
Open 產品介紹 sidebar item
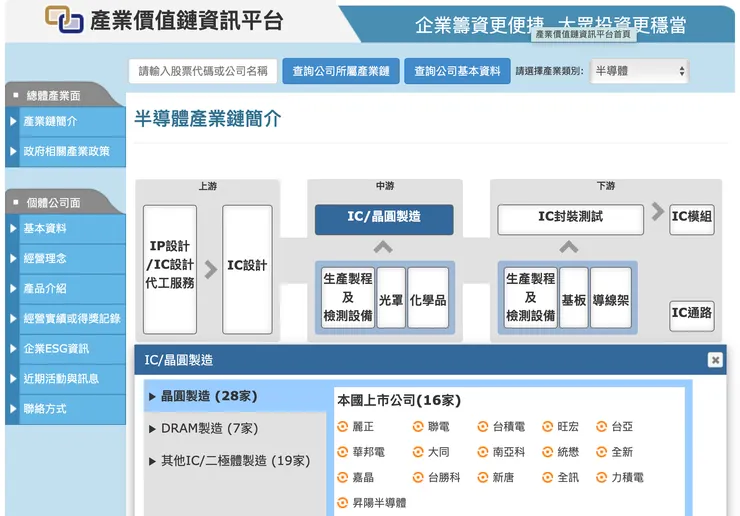click(x=72, y=289)
